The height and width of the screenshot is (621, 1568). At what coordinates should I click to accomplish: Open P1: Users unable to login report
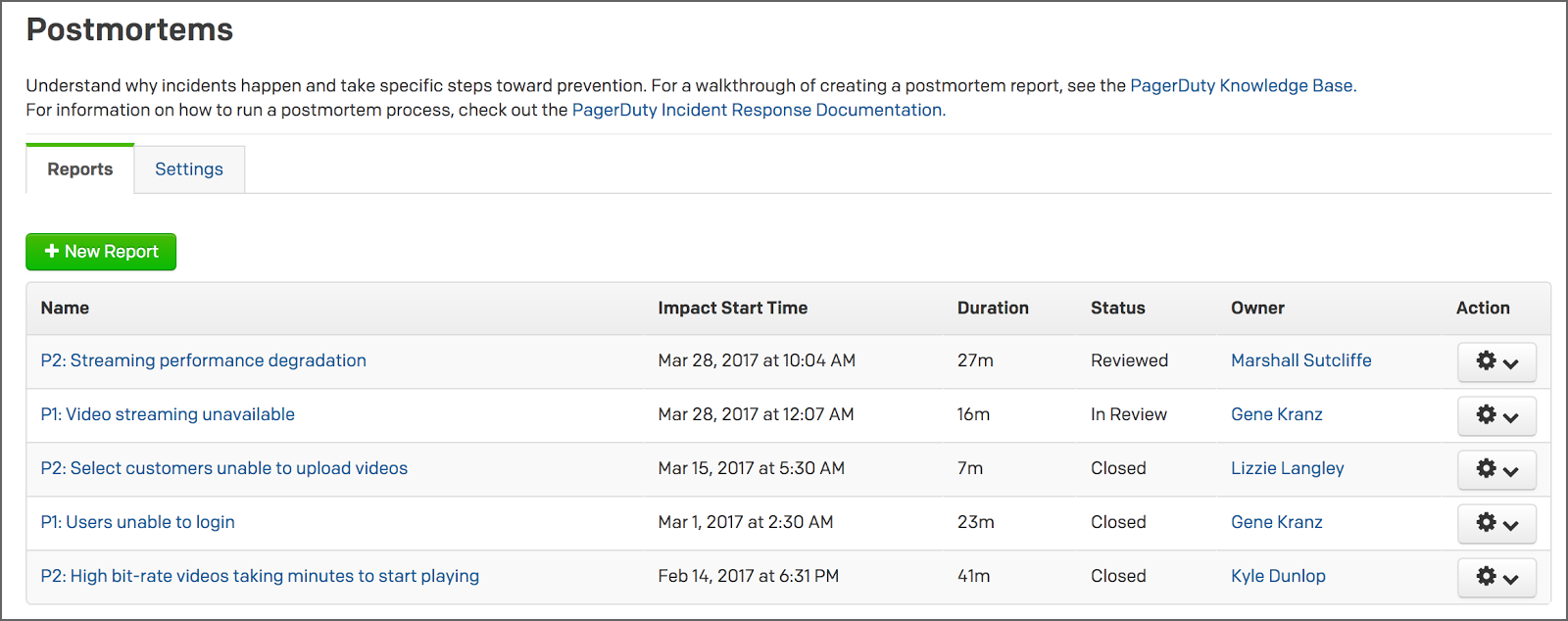tap(137, 522)
